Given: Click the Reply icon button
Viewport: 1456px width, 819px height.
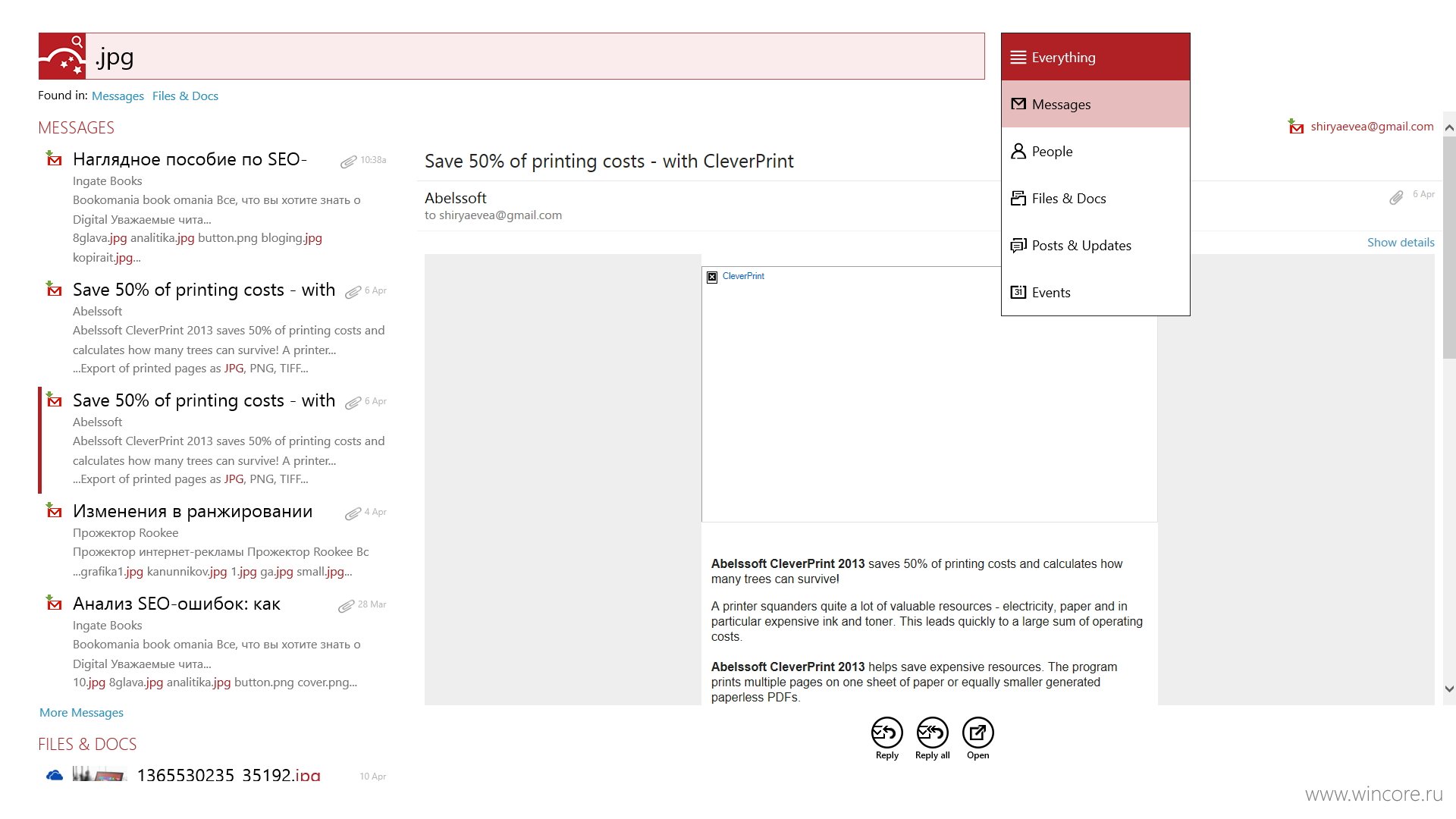Looking at the screenshot, I should point(886,733).
